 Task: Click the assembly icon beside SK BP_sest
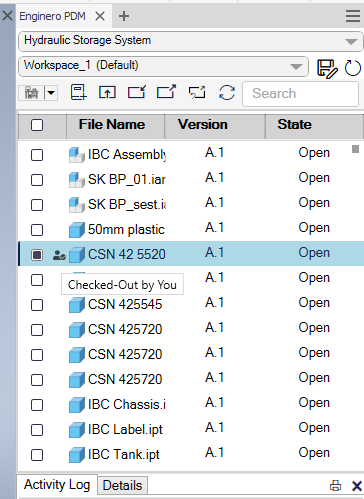coord(77,205)
